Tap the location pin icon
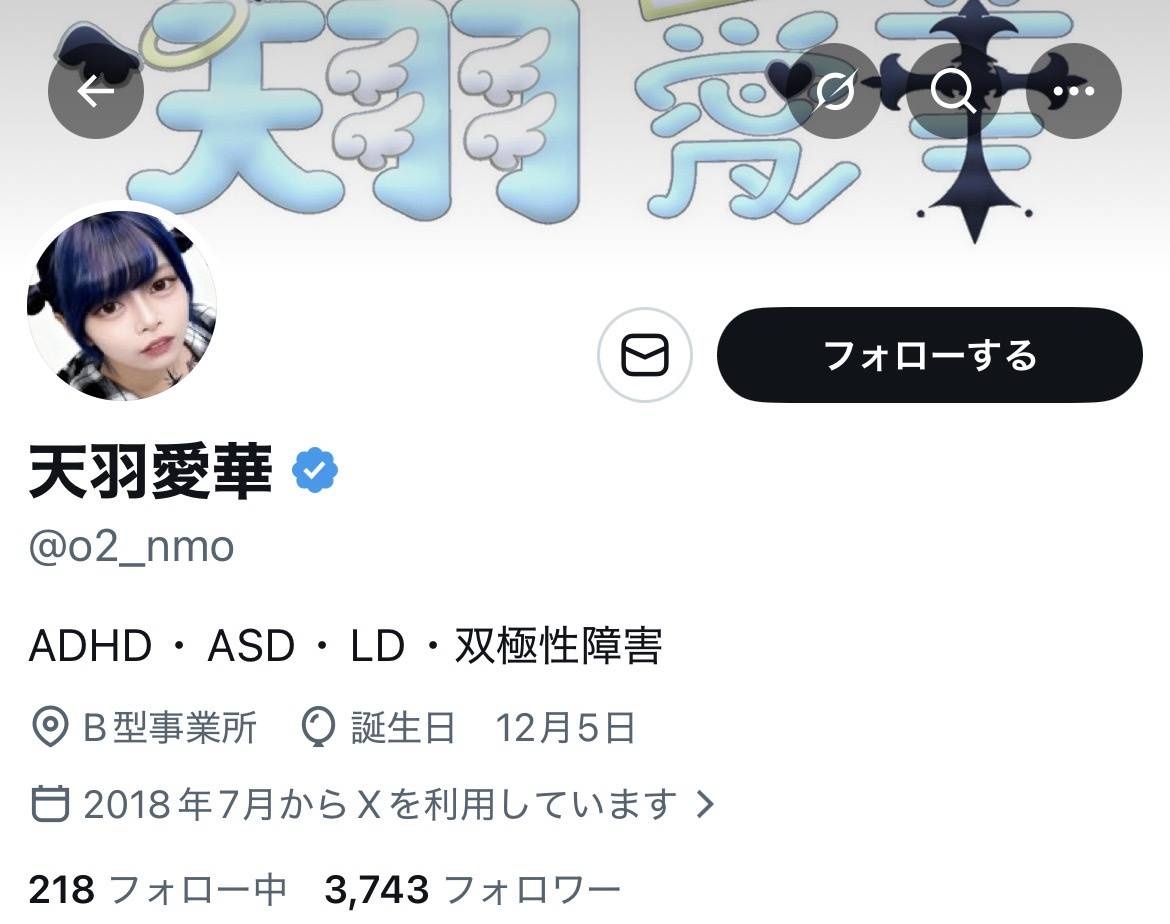This screenshot has width=1170, height=924. [50, 727]
